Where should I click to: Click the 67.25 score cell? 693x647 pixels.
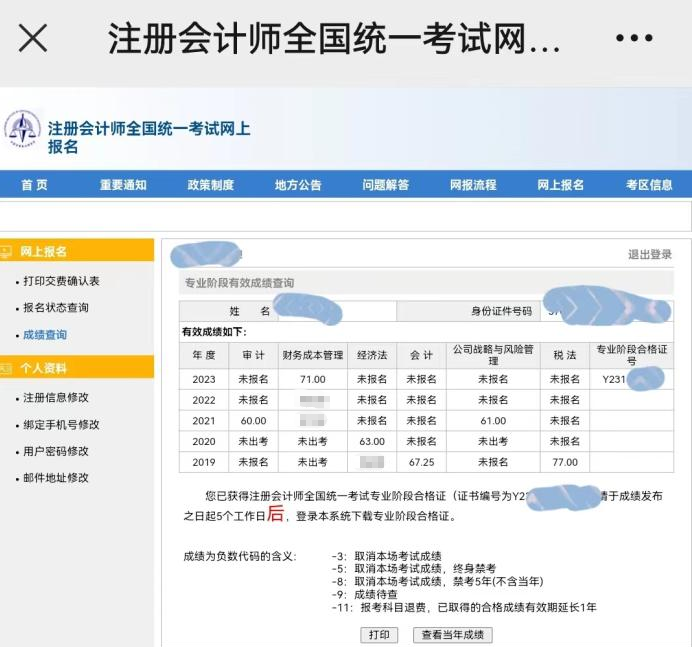421,462
